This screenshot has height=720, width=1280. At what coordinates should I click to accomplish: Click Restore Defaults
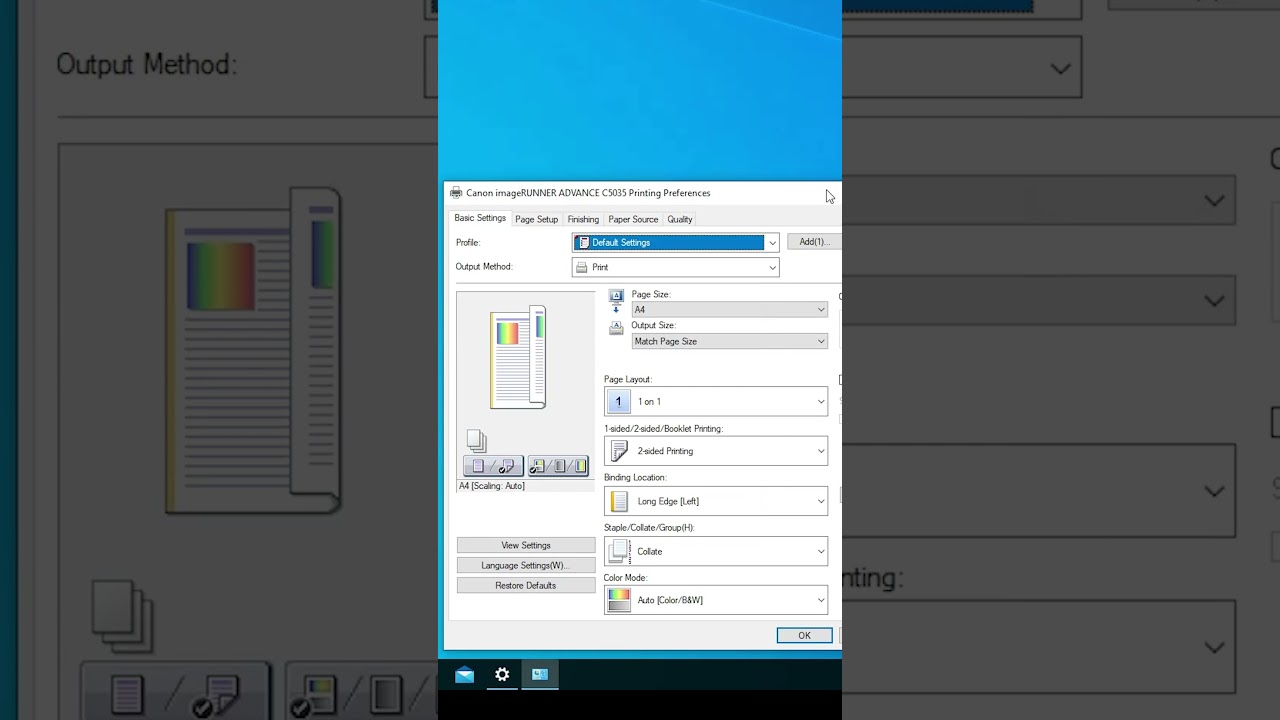coord(526,585)
